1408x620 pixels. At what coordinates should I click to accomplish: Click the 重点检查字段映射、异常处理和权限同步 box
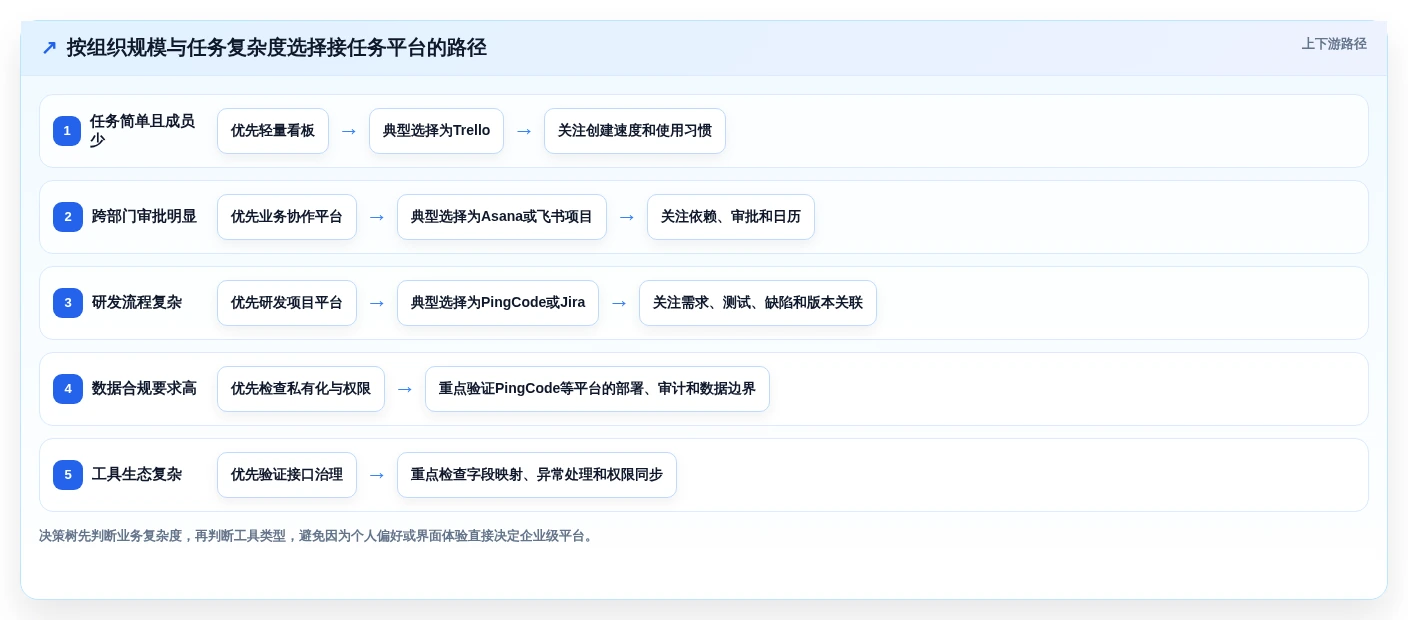[x=537, y=475]
